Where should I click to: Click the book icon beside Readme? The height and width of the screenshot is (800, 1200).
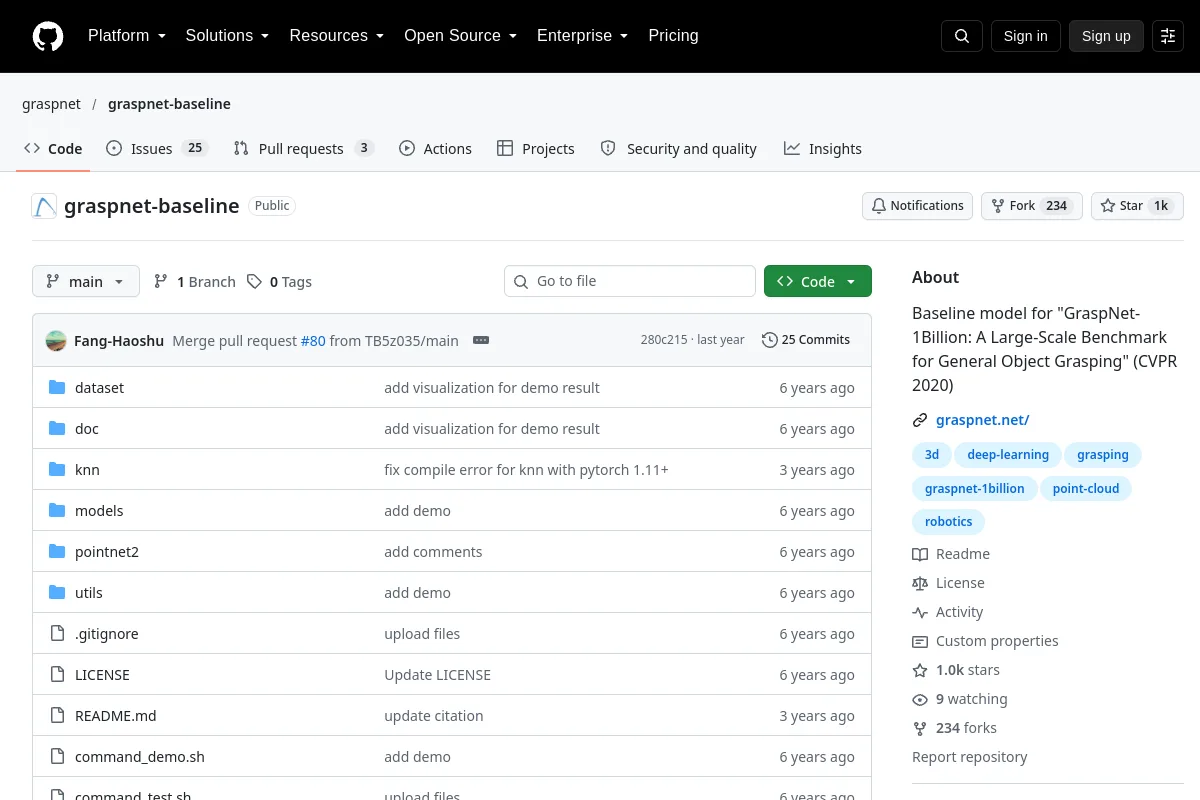(920, 554)
